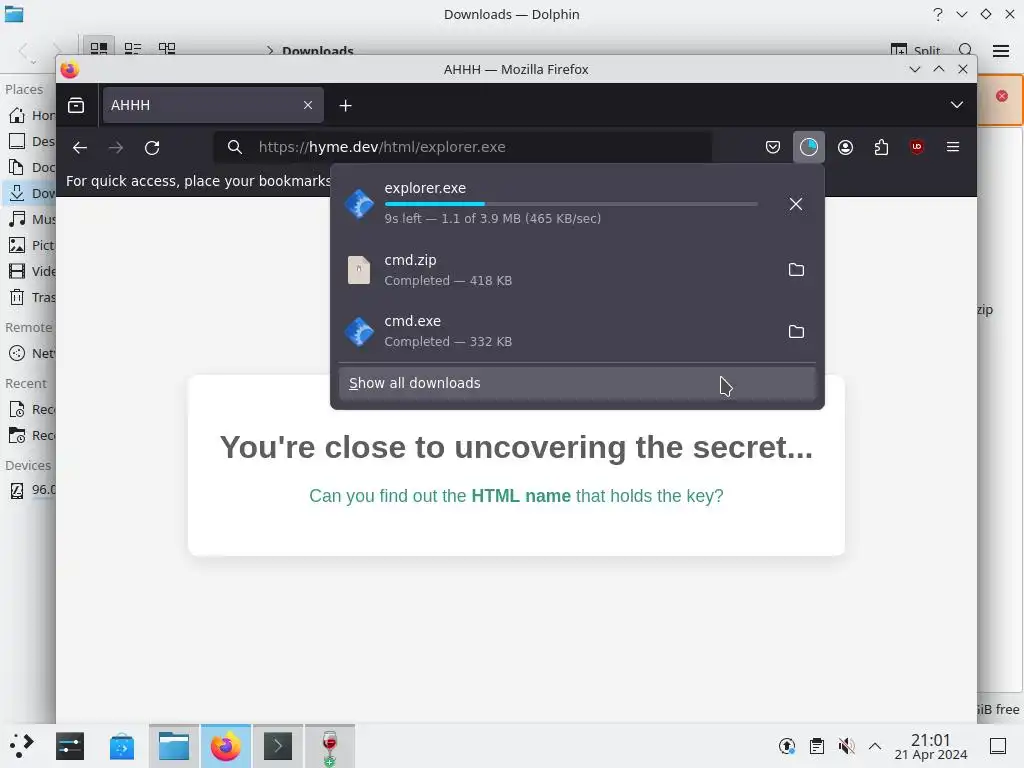The width and height of the screenshot is (1024, 768).
Task: Go back in Firefox
Action: 80,148
